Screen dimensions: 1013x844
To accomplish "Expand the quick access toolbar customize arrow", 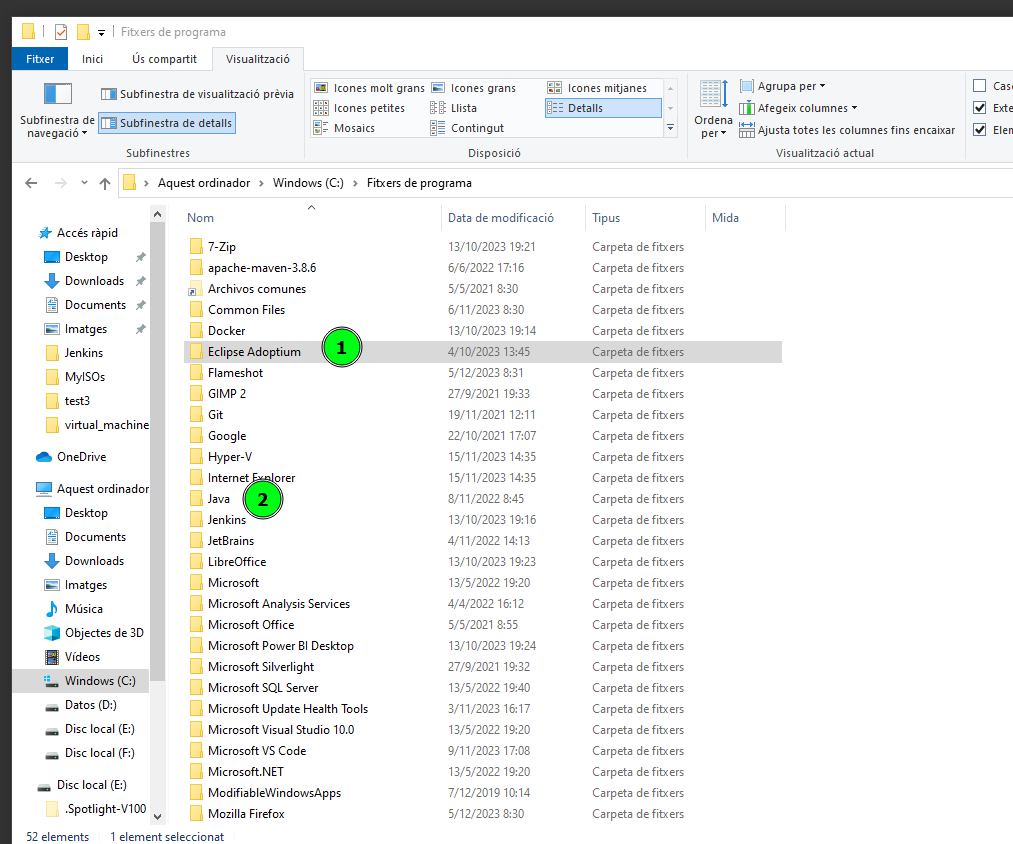I will (x=101, y=32).
